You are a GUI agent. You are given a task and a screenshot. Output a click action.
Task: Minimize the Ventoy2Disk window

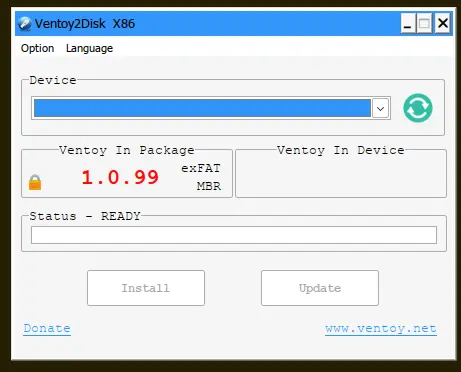coord(408,23)
